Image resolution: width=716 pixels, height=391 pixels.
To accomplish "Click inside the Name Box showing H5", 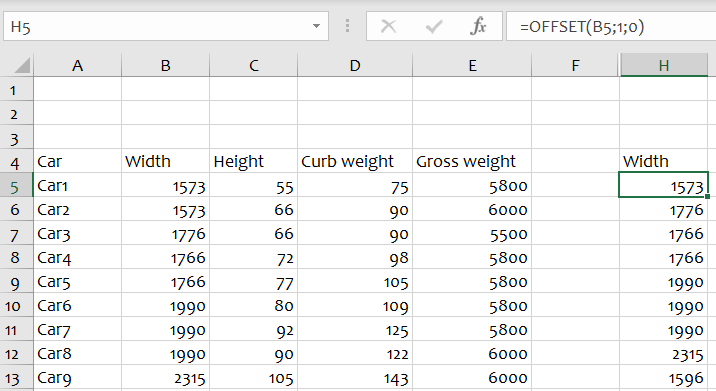I will coord(158,26).
